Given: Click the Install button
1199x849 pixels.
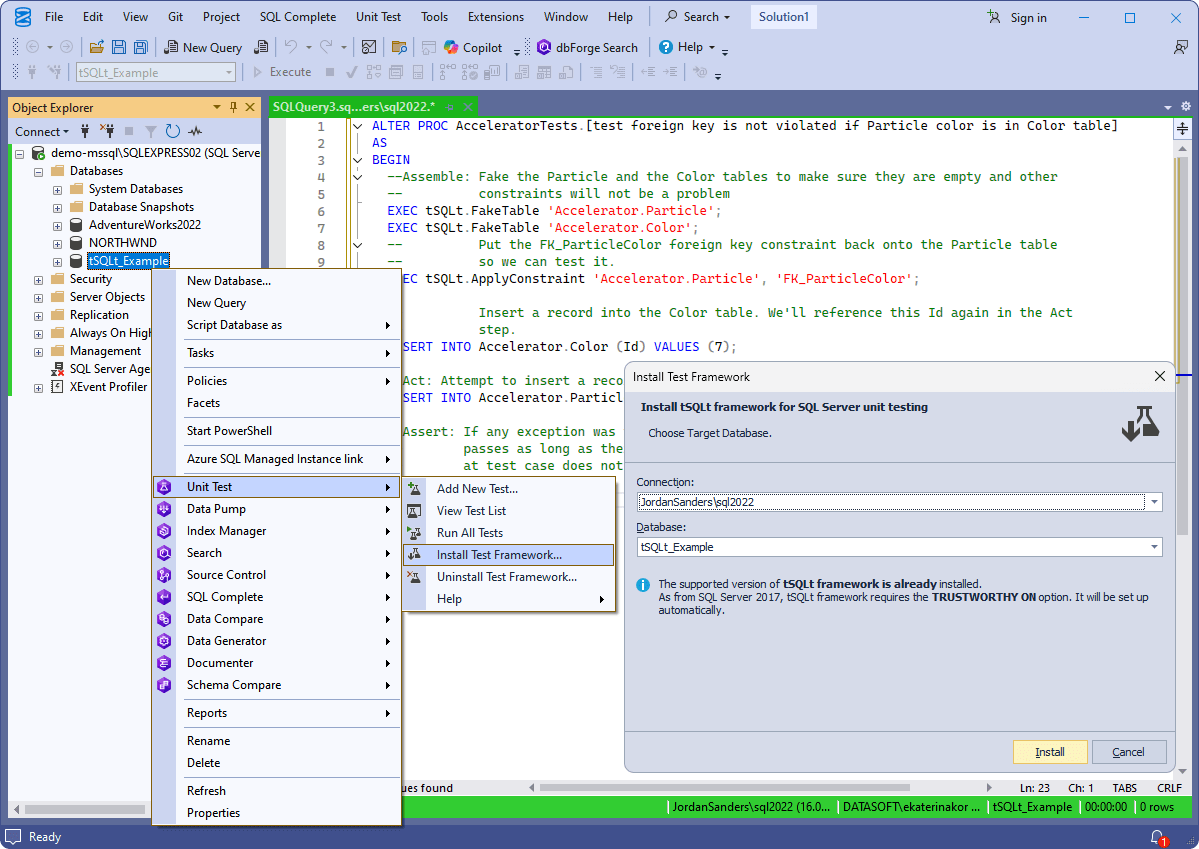Looking at the screenshot, I should tap(1050, 752).
